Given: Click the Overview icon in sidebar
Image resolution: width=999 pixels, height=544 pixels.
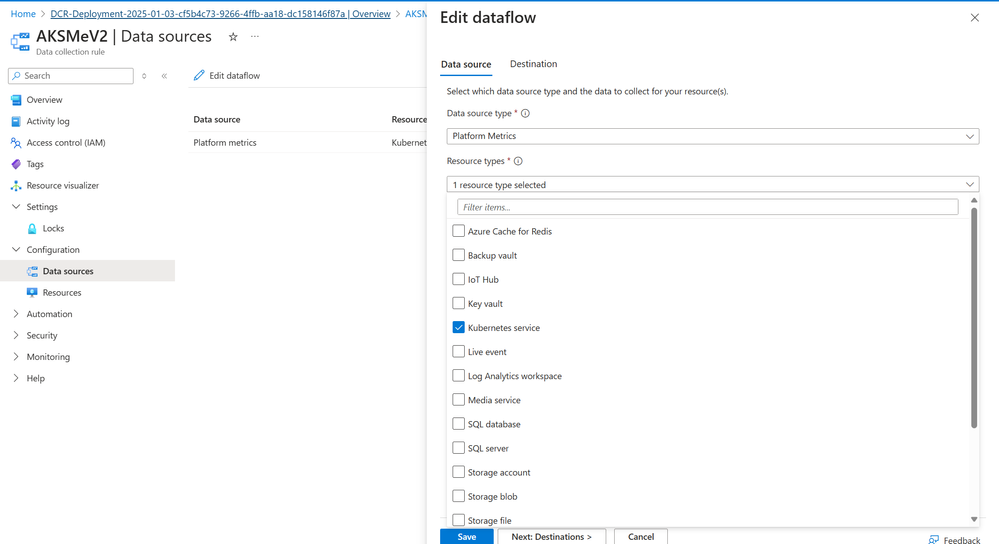Looking at the screenshot, I should point(16,100).
